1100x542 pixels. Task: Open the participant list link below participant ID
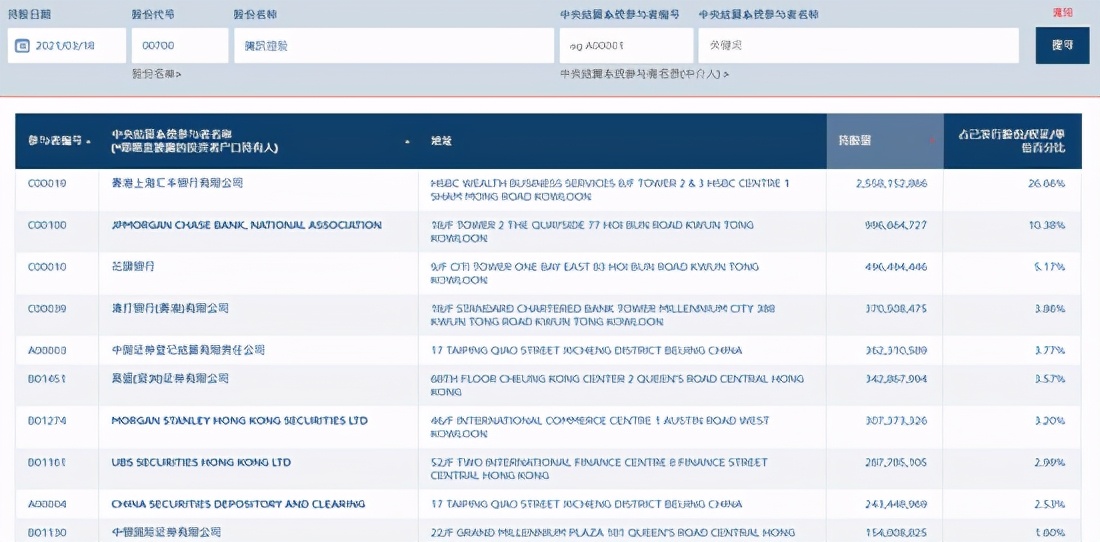[x=644, y=74]
